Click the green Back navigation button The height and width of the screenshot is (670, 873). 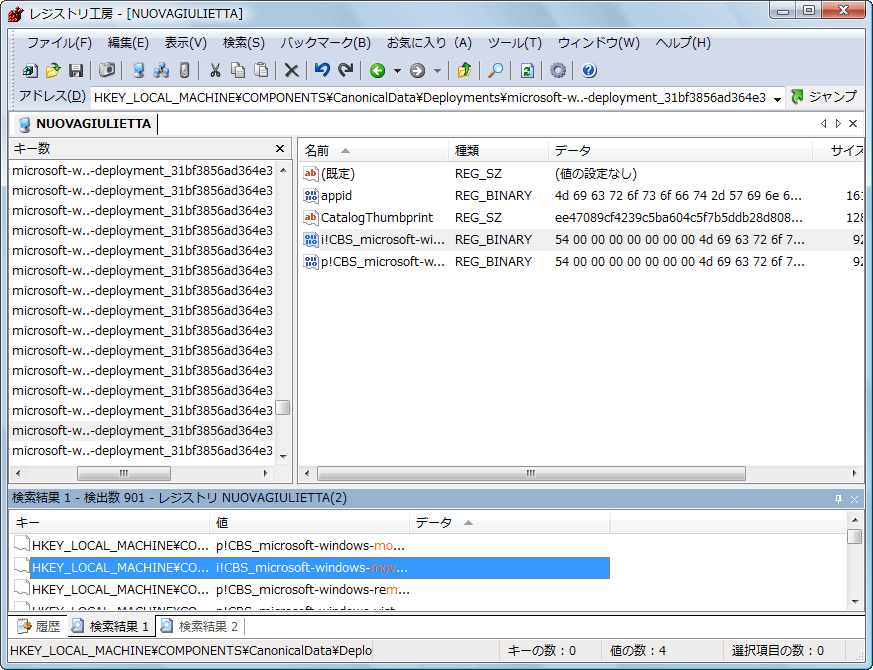[377, 71]
